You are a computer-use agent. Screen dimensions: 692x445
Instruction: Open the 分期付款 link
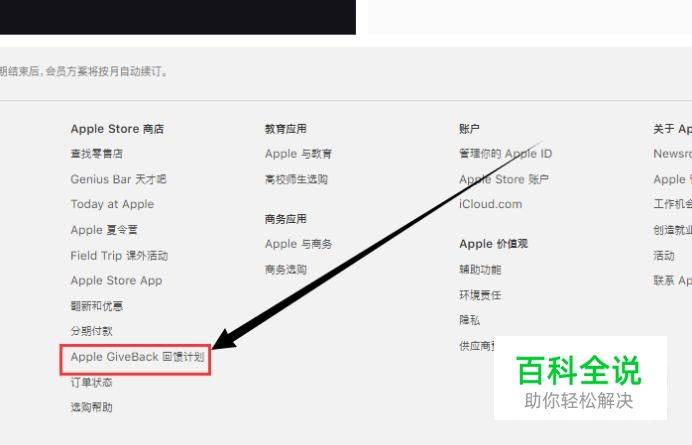91,331
